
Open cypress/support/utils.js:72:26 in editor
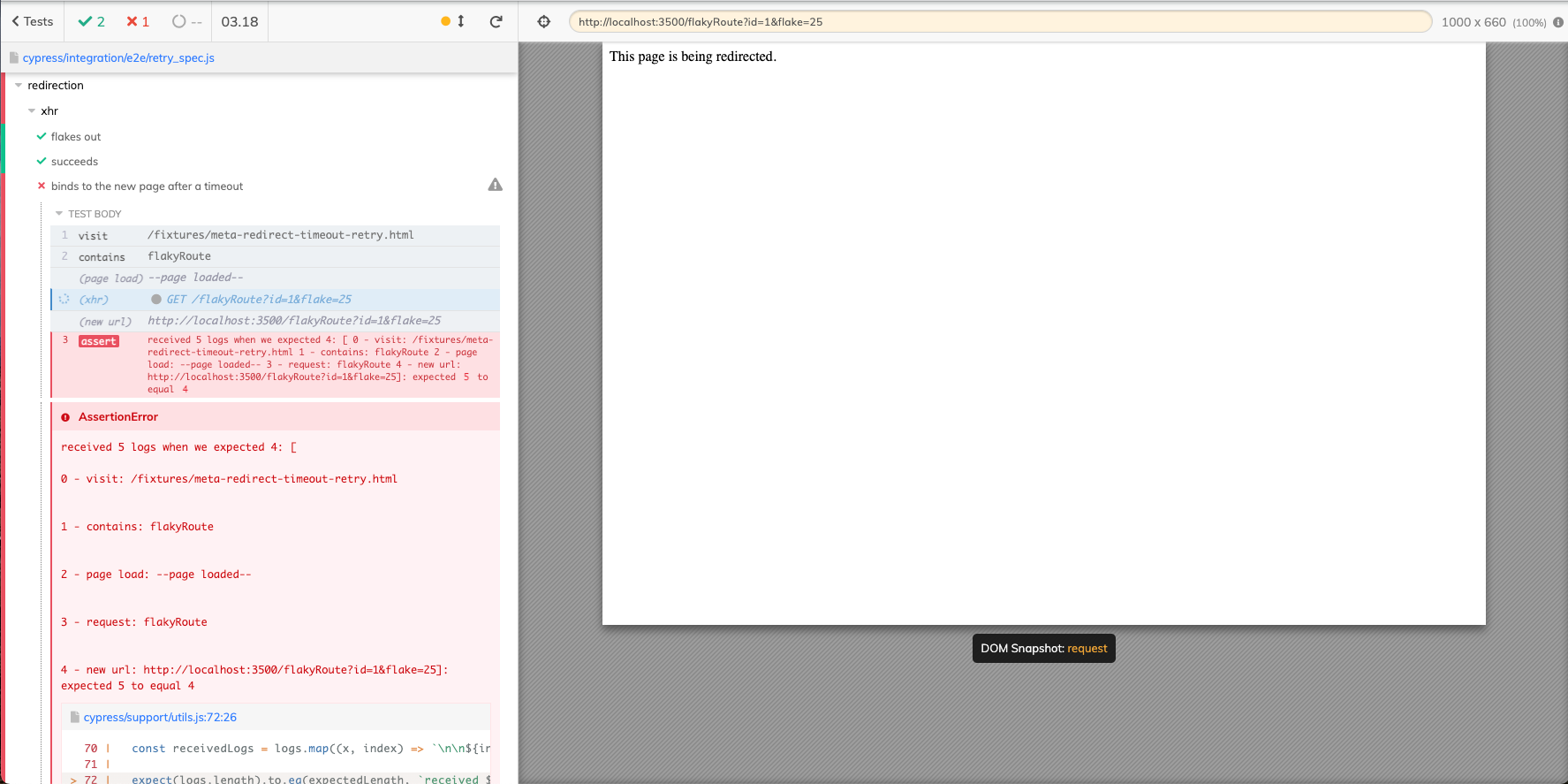click(x=160, y=717)
